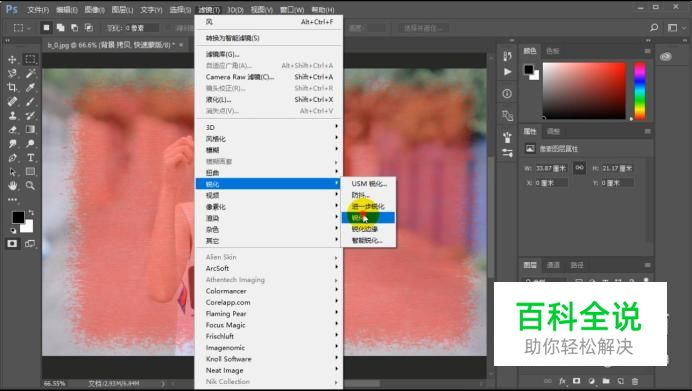692x391 pixels.
Task: Choose USM 锐化 from the sharpen submenu
Action: (x=369, y=184)
